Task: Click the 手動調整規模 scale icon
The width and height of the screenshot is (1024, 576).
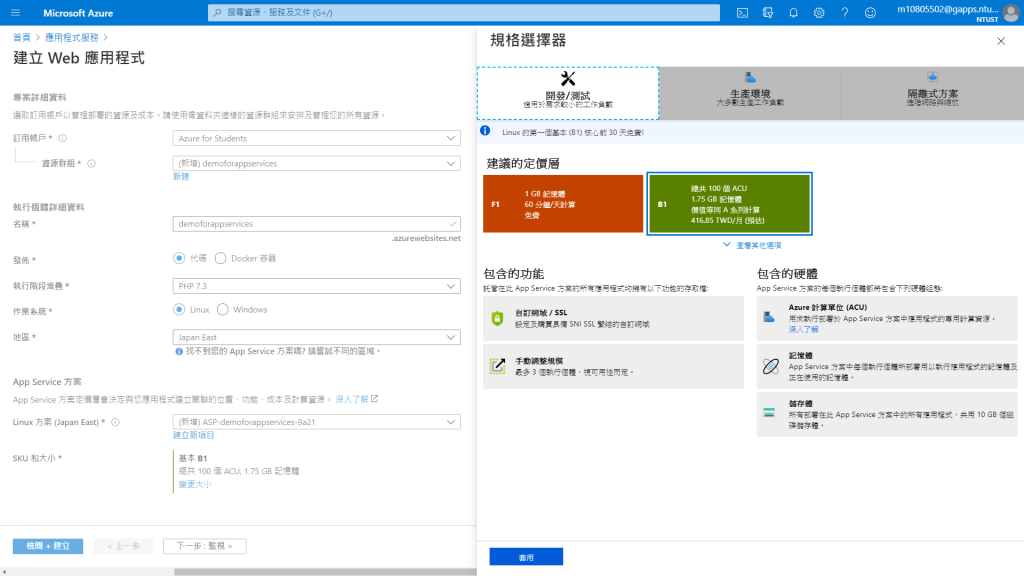Action: (498, 366)
